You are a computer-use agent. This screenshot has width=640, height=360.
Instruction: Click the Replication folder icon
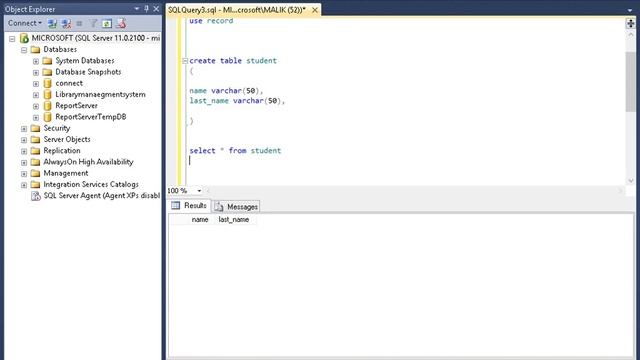point(36,151)
